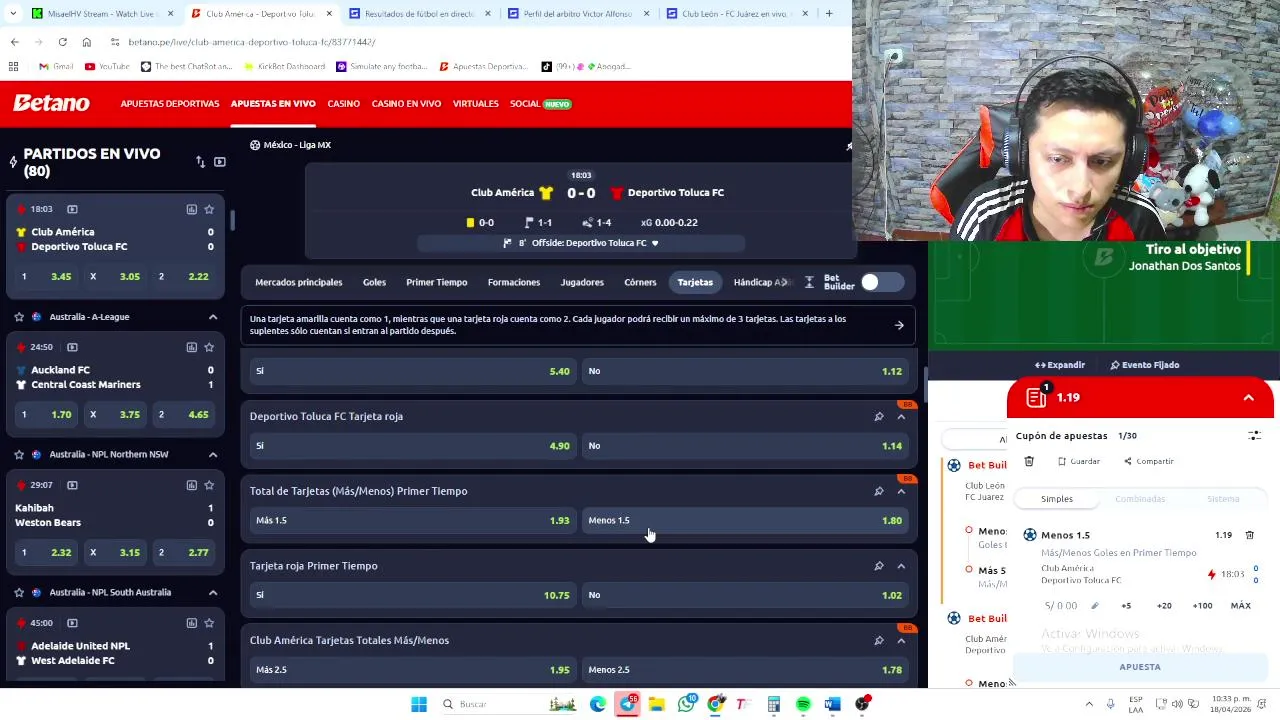The image size is (1280, 720).
Task: Pin the Total de Tarjetas Primer Tiempo market
Action: pyautogui.click(x=879, y=491)
